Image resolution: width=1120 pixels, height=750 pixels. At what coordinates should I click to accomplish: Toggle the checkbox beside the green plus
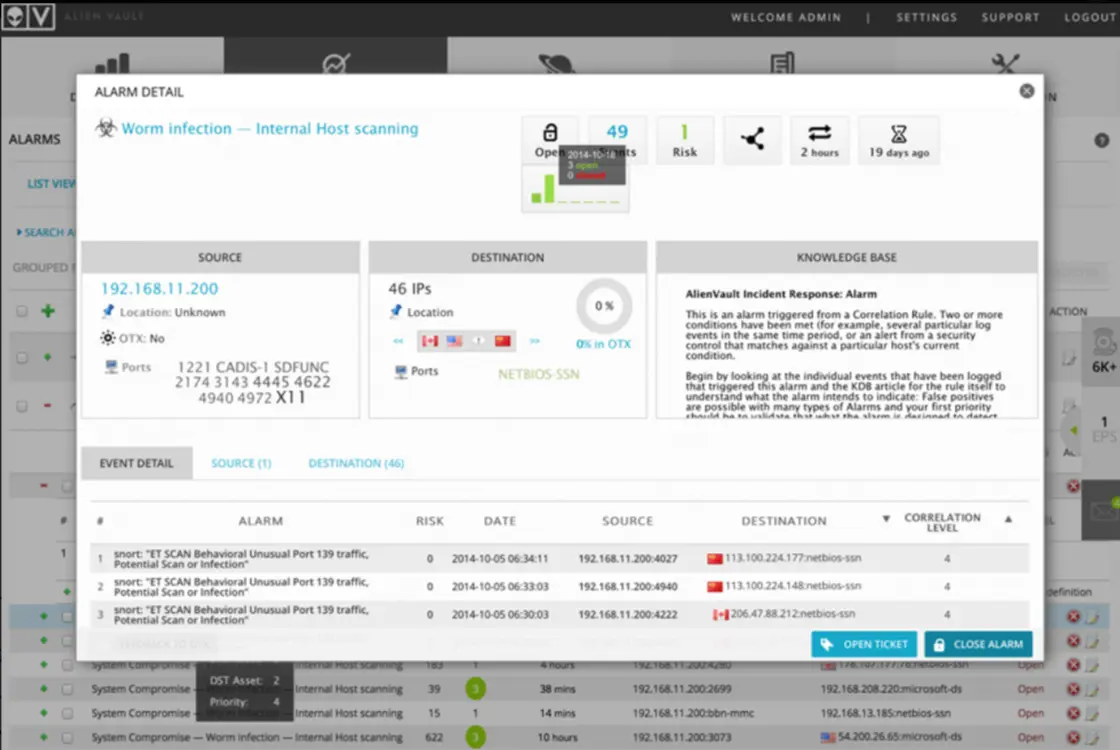[21, 311]
